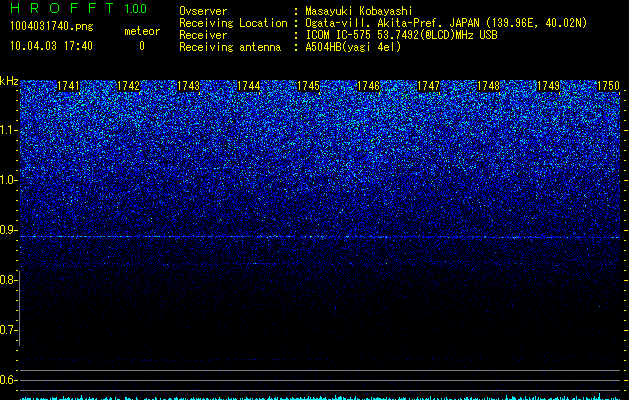Click the meteor count value 0
Viewport: 629px width, 400px height.
click(x=142, y=46)
